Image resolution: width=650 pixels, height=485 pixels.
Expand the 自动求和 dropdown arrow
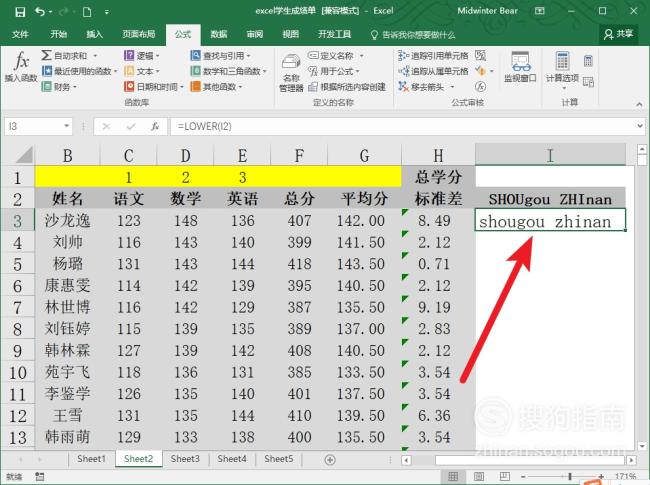coord(95,56)
